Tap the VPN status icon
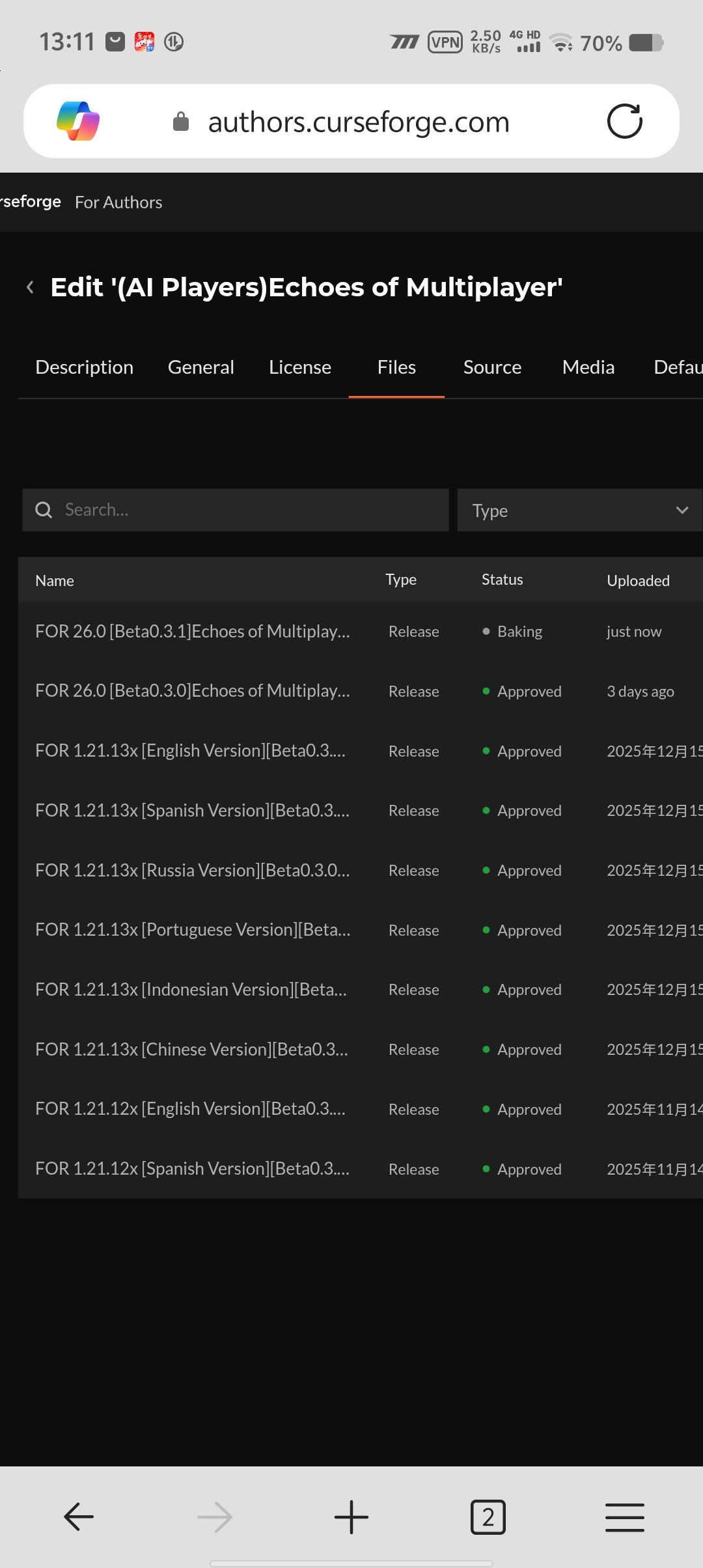The height and width of the screenshot is (1568, 703). pyautogui.click(x=445, y=42)
